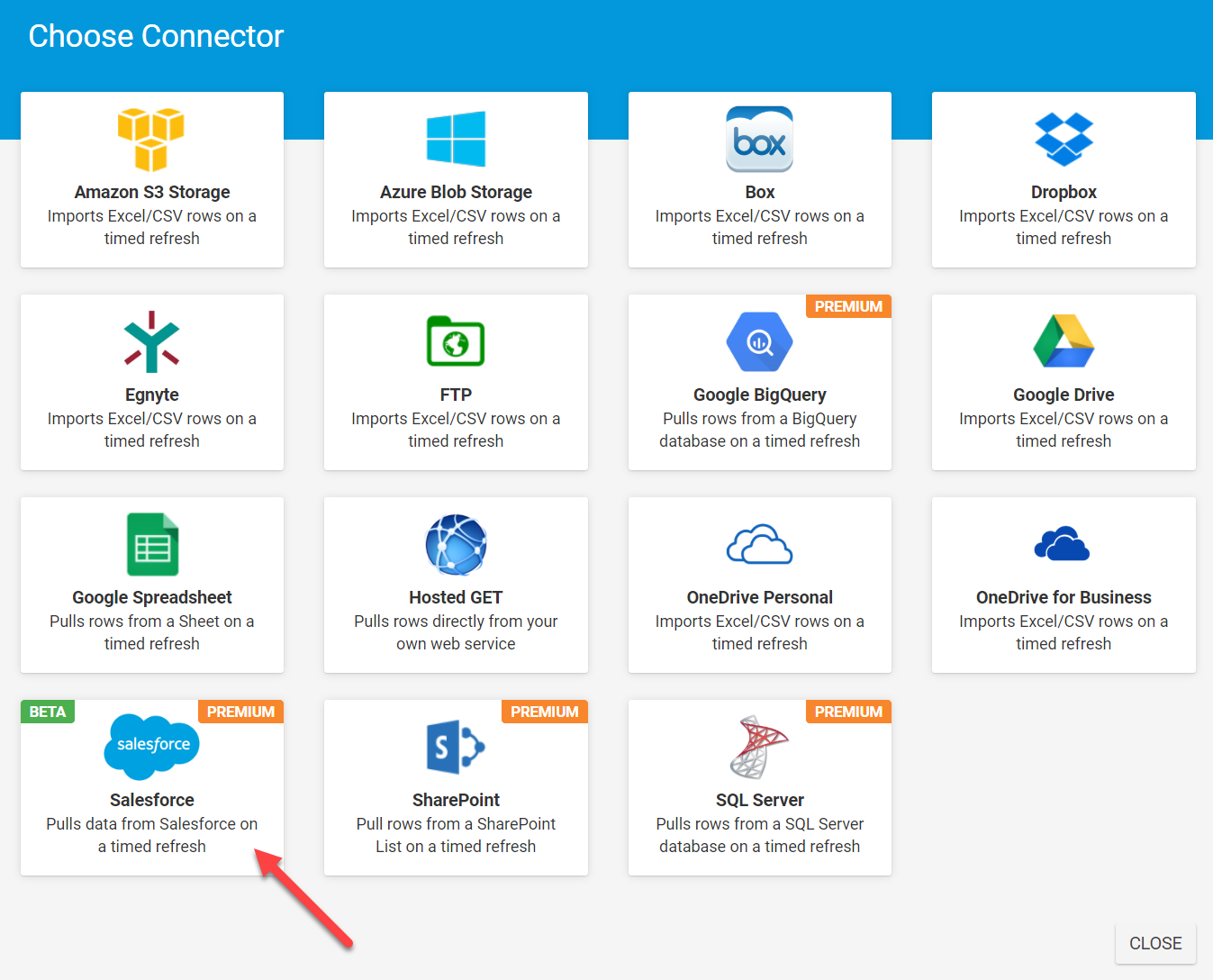Click the Box 'Imports Excel/CSV rows' description
The width and height of the screenshot is (1213, 980).
click(x=760, y=227)
